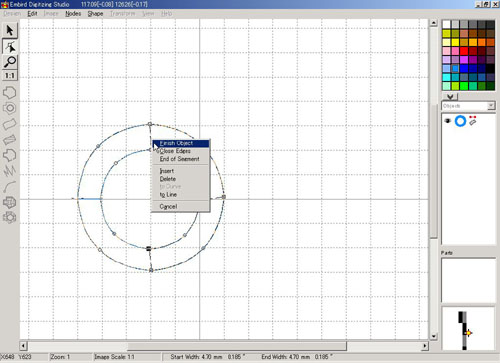Click the down chevron button under the palette

[450, 96]
